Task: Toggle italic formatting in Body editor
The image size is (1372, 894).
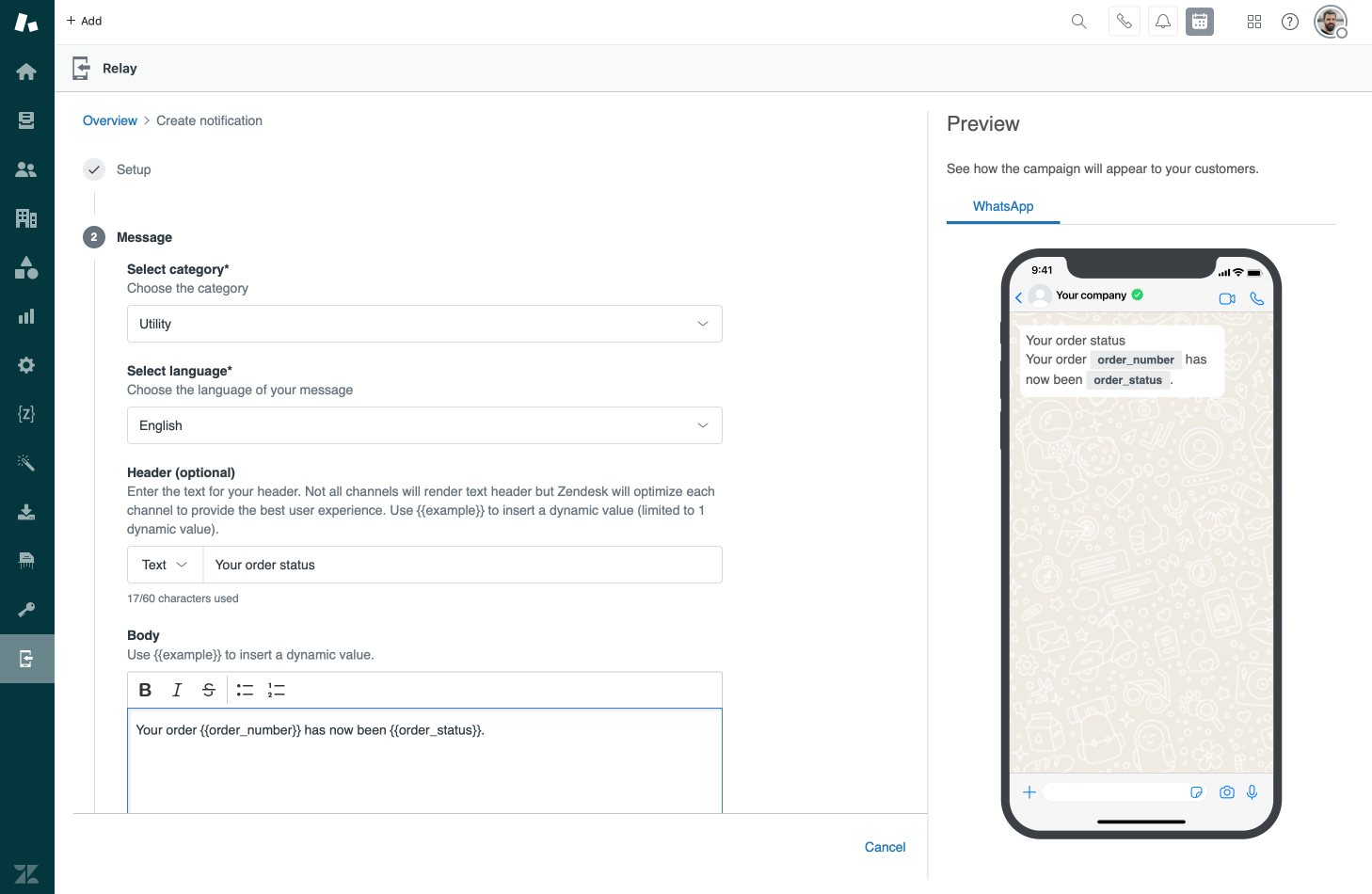Action: (x=177, y=690)
